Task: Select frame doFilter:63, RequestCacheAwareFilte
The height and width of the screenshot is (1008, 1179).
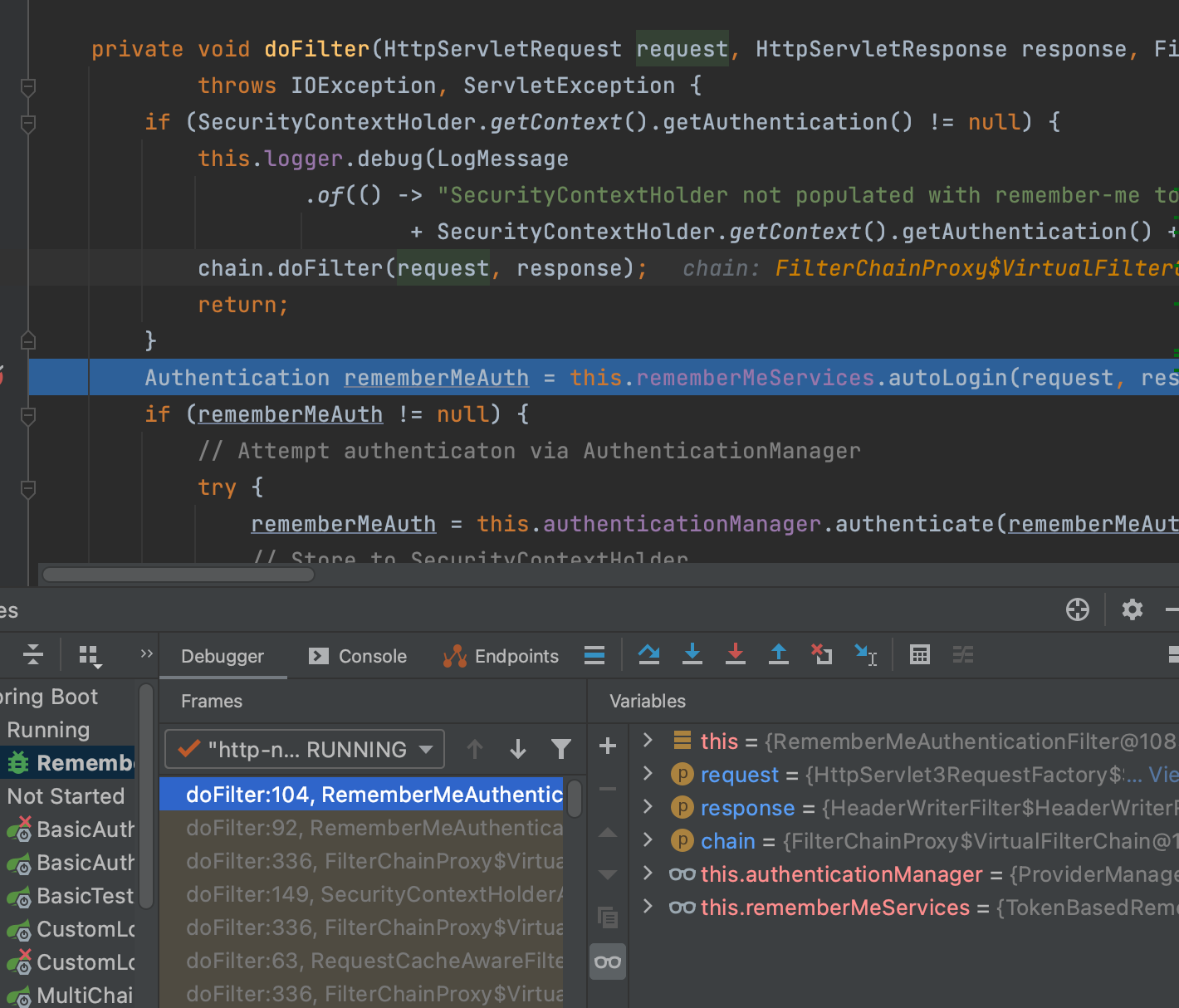Action: click(x=361, y=961)
